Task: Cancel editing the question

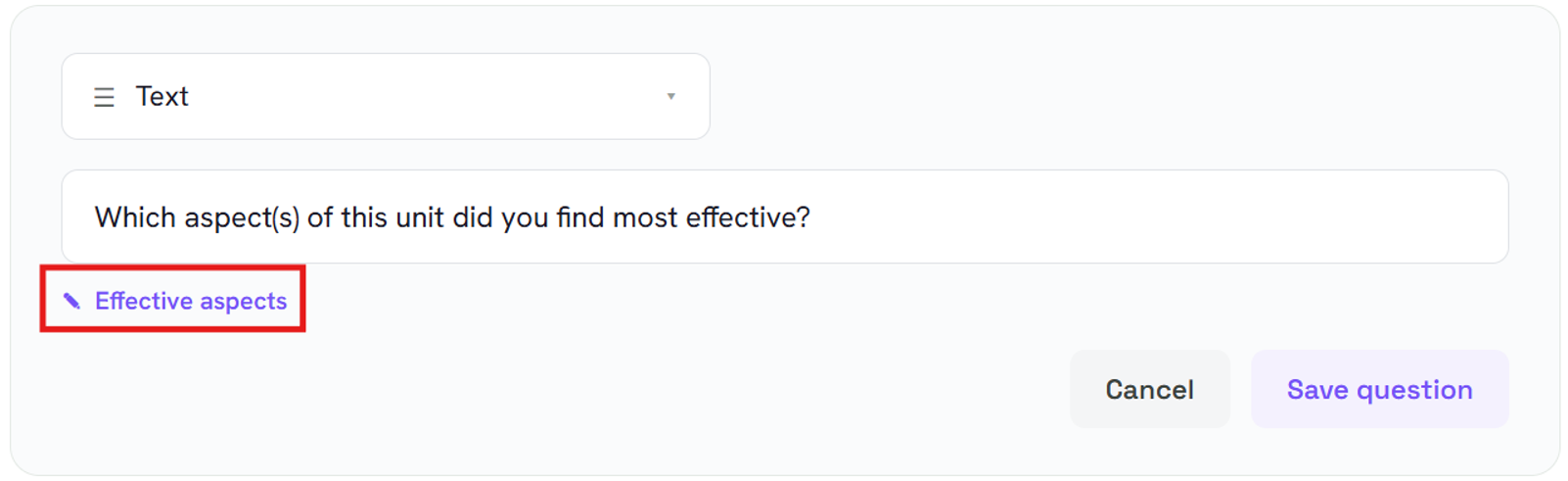Action: [x=1149, y=389]
